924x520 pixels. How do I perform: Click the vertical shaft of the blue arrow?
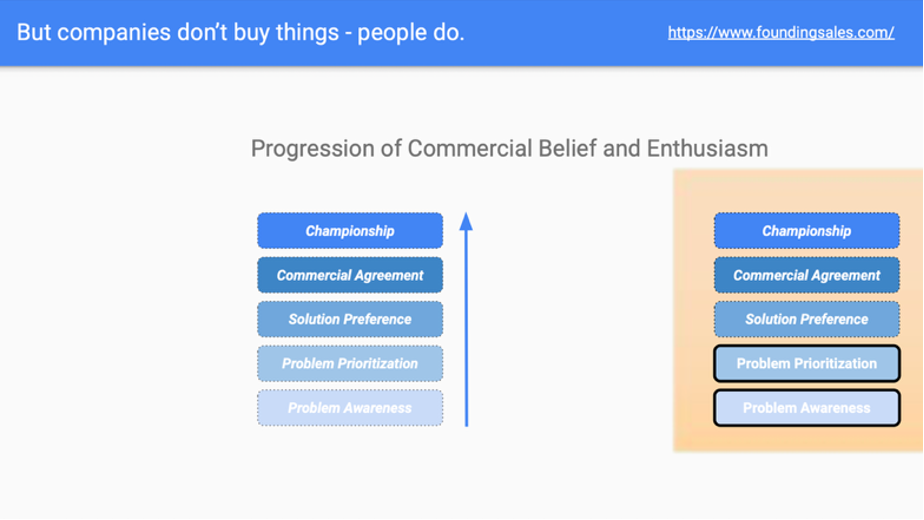466,330
